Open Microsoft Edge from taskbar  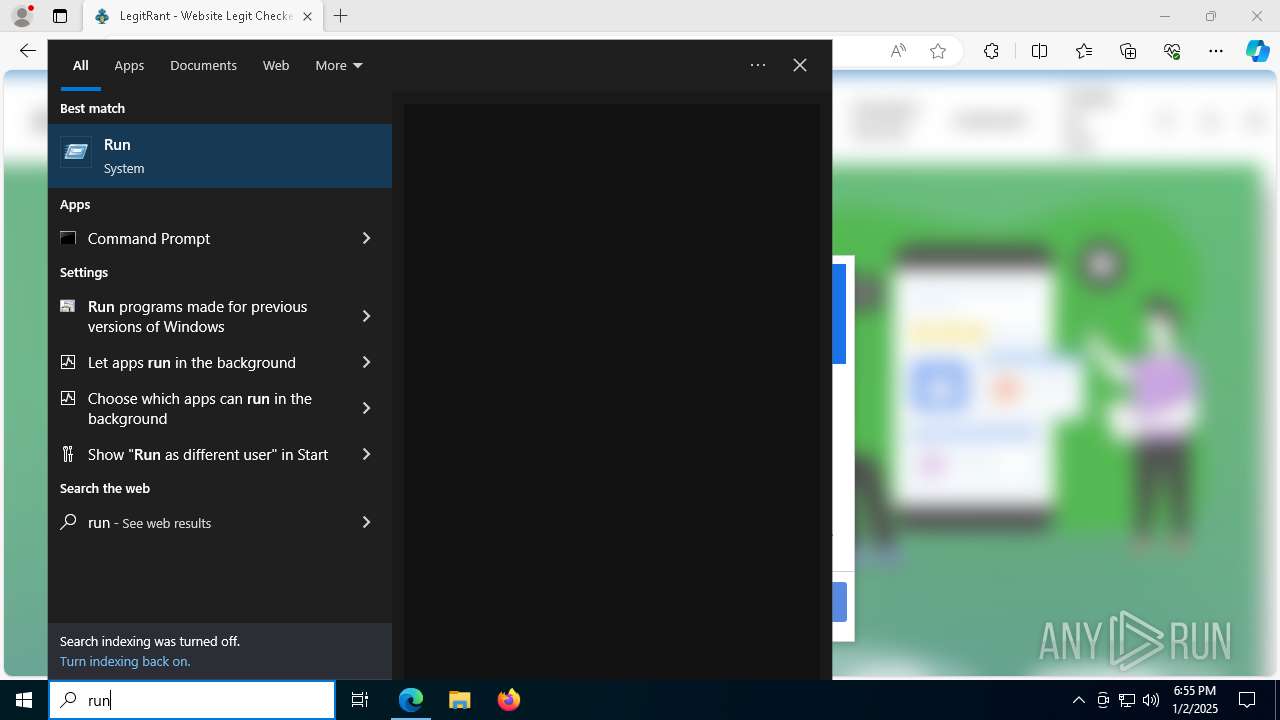coord(411,700)
